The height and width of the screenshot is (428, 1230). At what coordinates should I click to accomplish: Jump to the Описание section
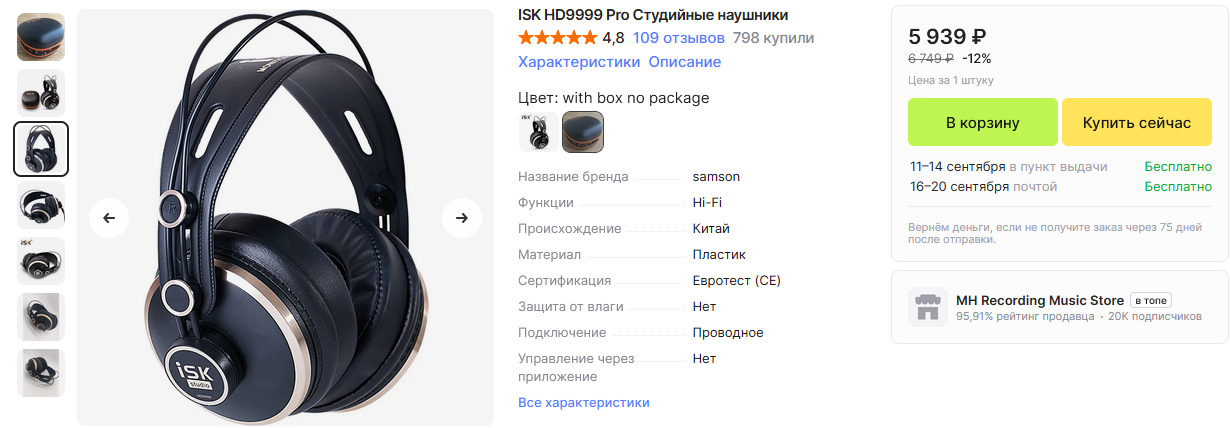pyautogui.click(x=685, y=62)
